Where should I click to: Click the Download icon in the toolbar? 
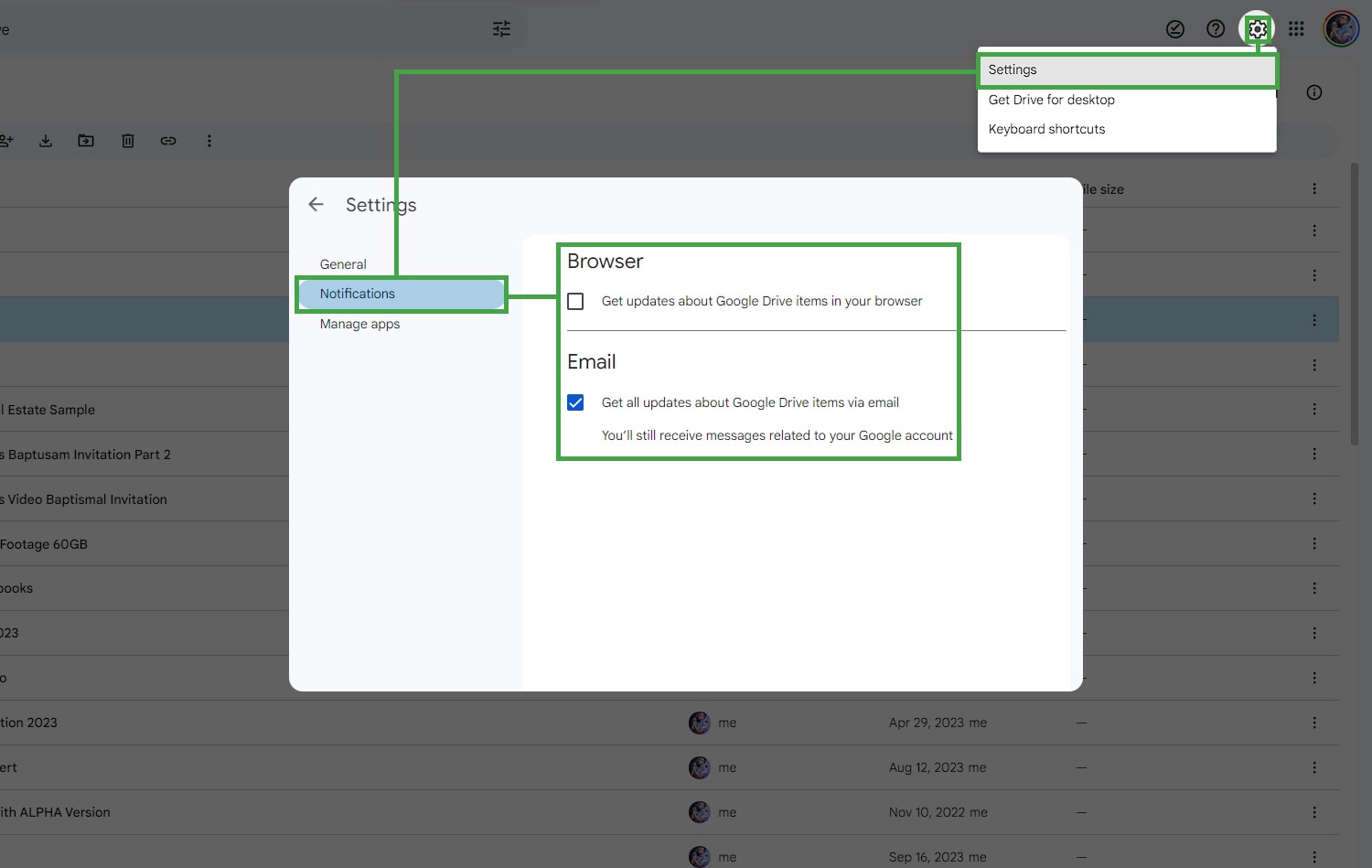click(46, 140)
